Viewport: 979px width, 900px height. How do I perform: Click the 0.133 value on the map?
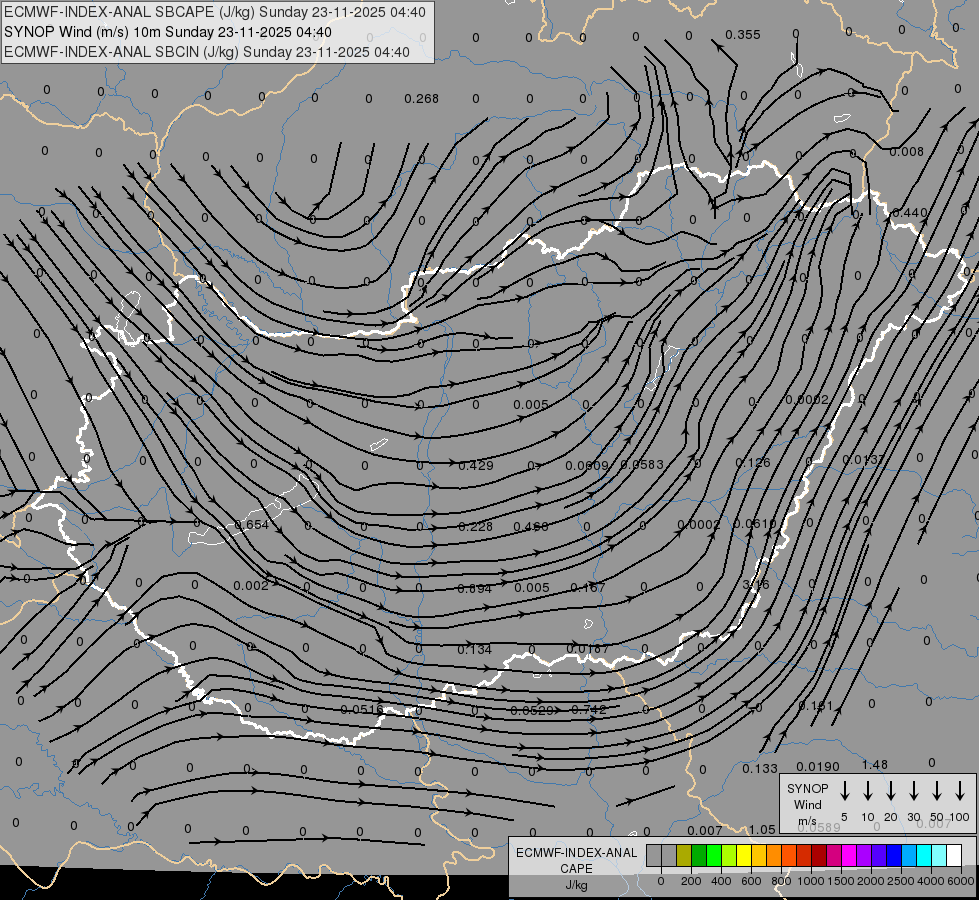(x=760, y=769)
